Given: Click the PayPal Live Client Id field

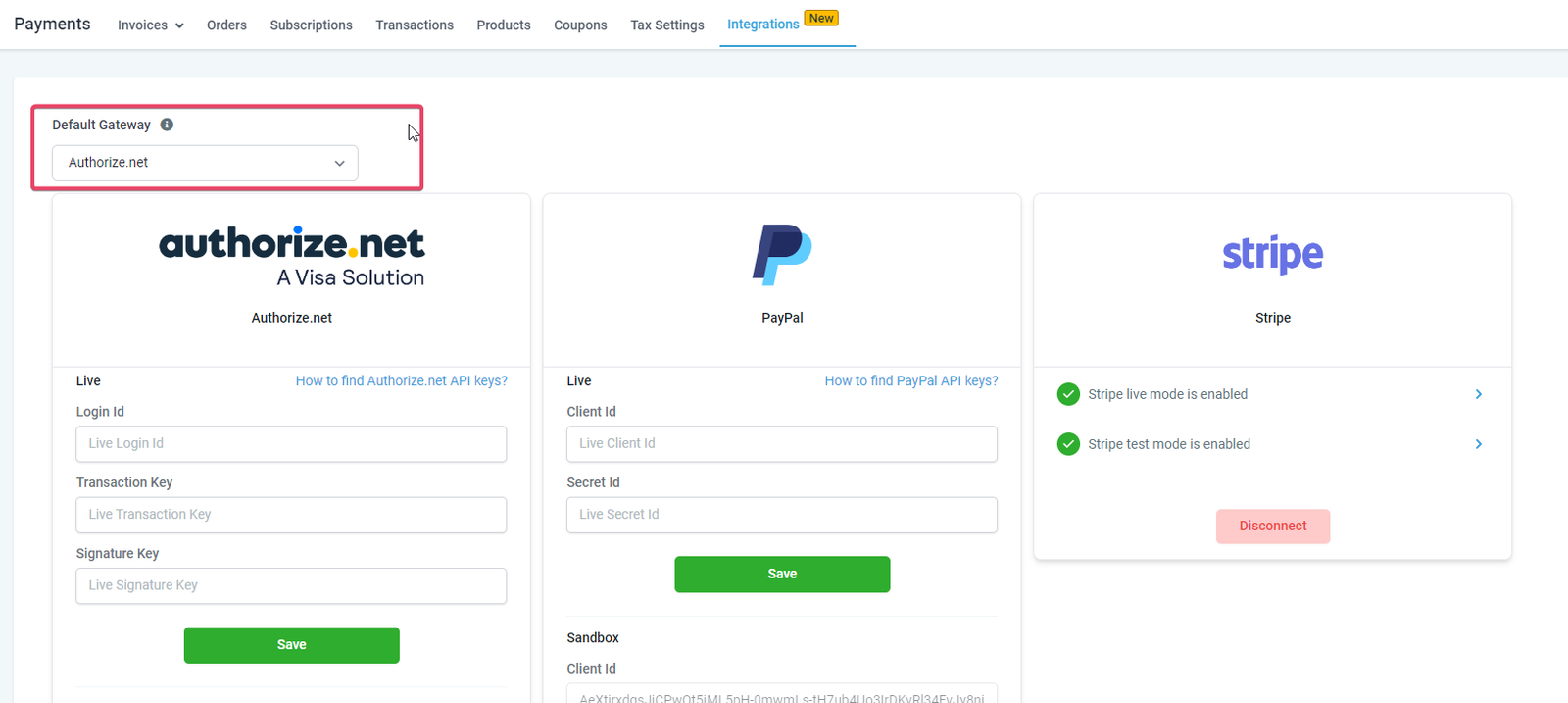Looking at the screenshot, I should point(782,444).
